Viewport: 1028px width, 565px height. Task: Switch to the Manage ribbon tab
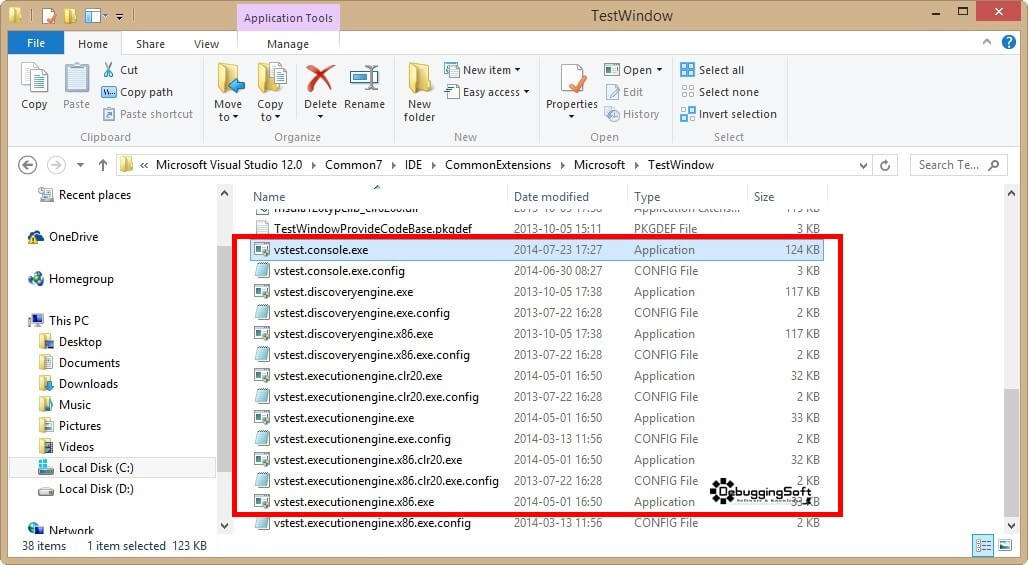point(288,44)
